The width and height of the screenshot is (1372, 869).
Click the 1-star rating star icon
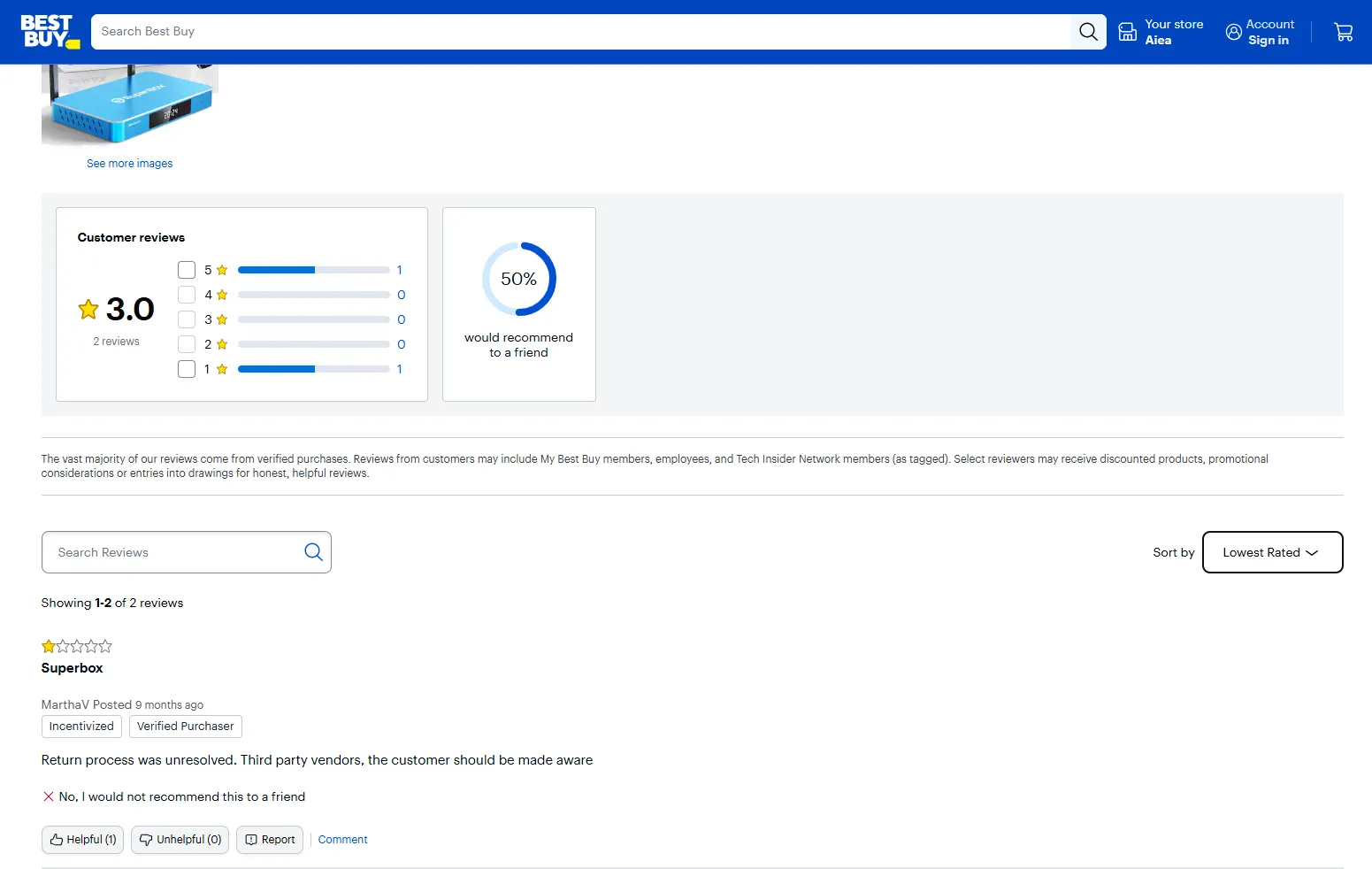222,369
